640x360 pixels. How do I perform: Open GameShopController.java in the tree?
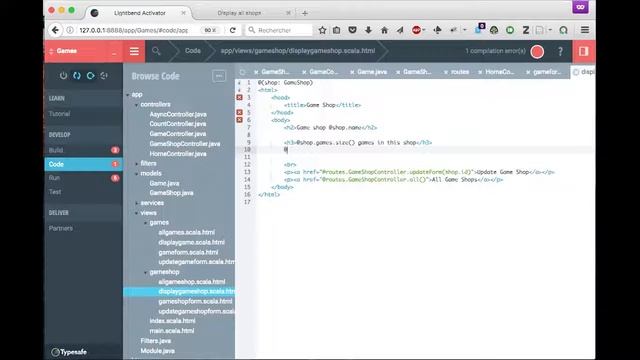pos(184,144)
